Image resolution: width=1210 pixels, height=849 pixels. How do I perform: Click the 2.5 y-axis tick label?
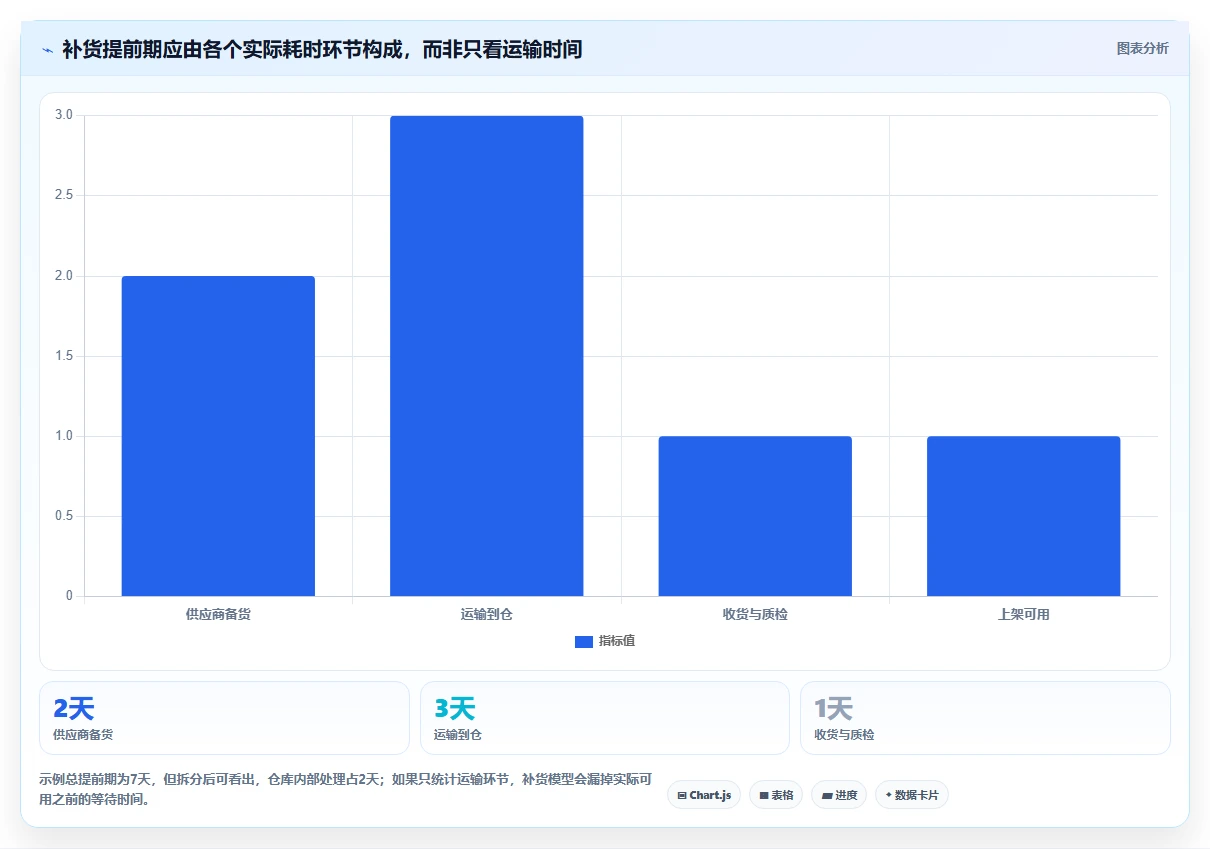click(x=64, y=195)
